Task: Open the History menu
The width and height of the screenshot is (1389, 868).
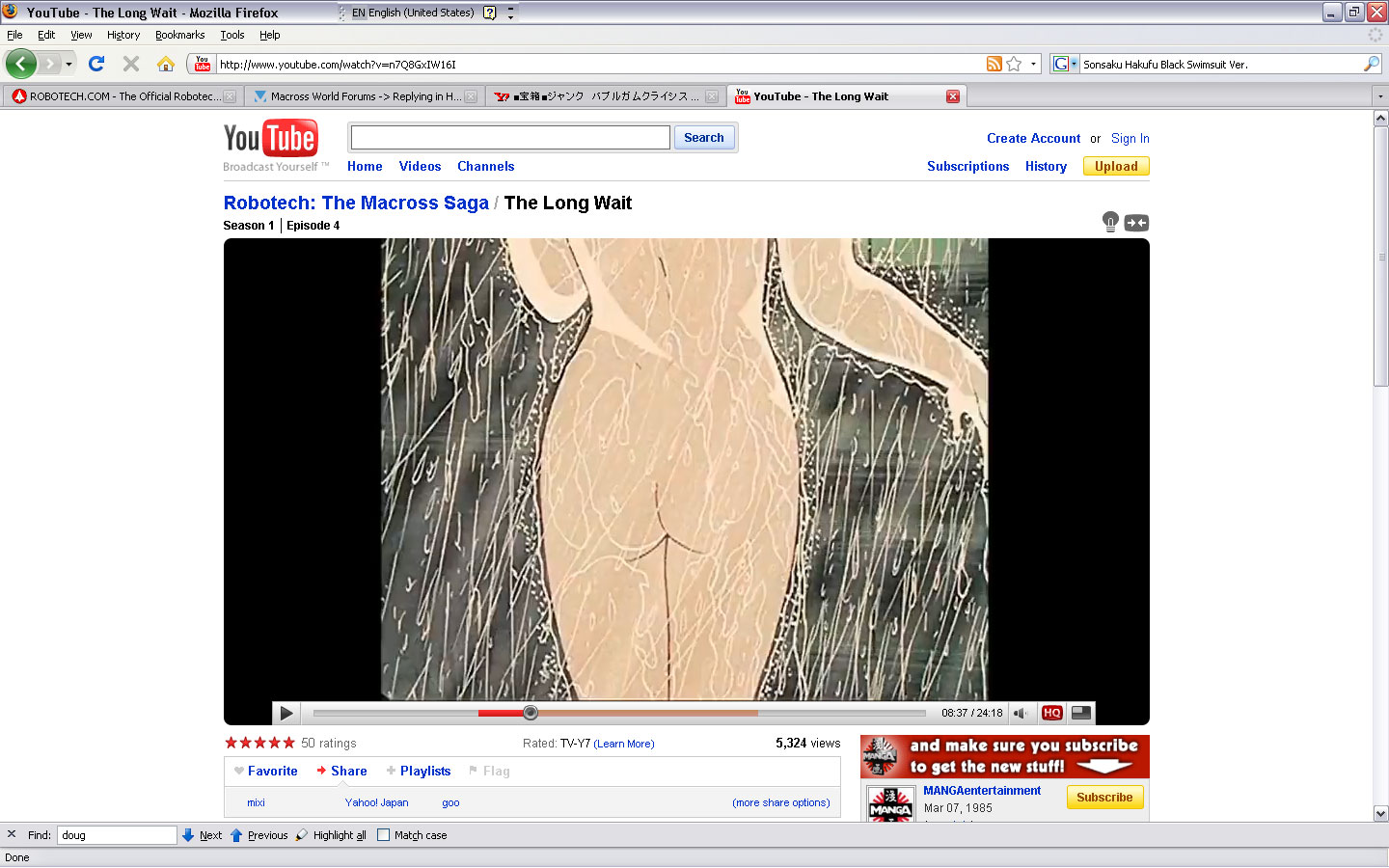Action: (123, 35)
